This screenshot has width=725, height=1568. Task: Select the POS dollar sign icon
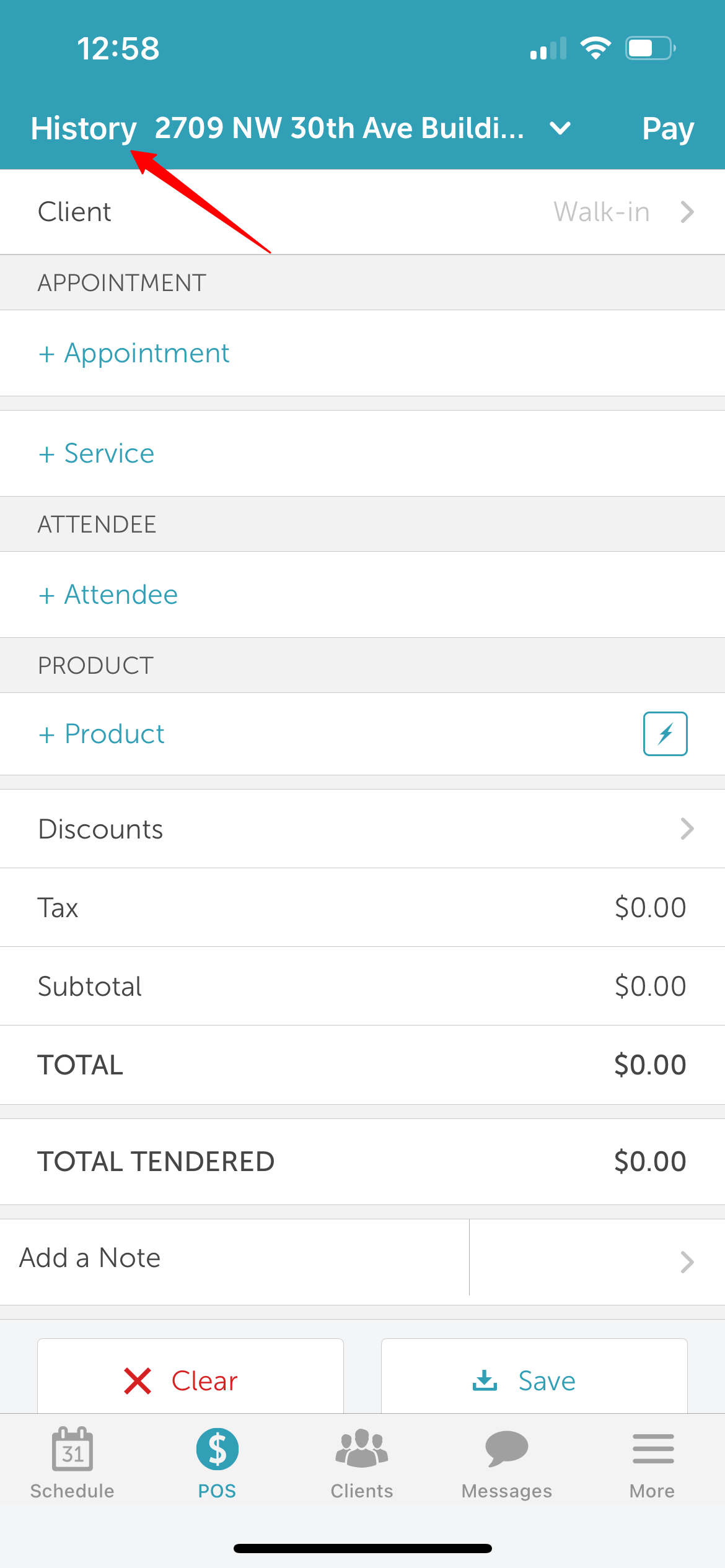pos(217,1449)
